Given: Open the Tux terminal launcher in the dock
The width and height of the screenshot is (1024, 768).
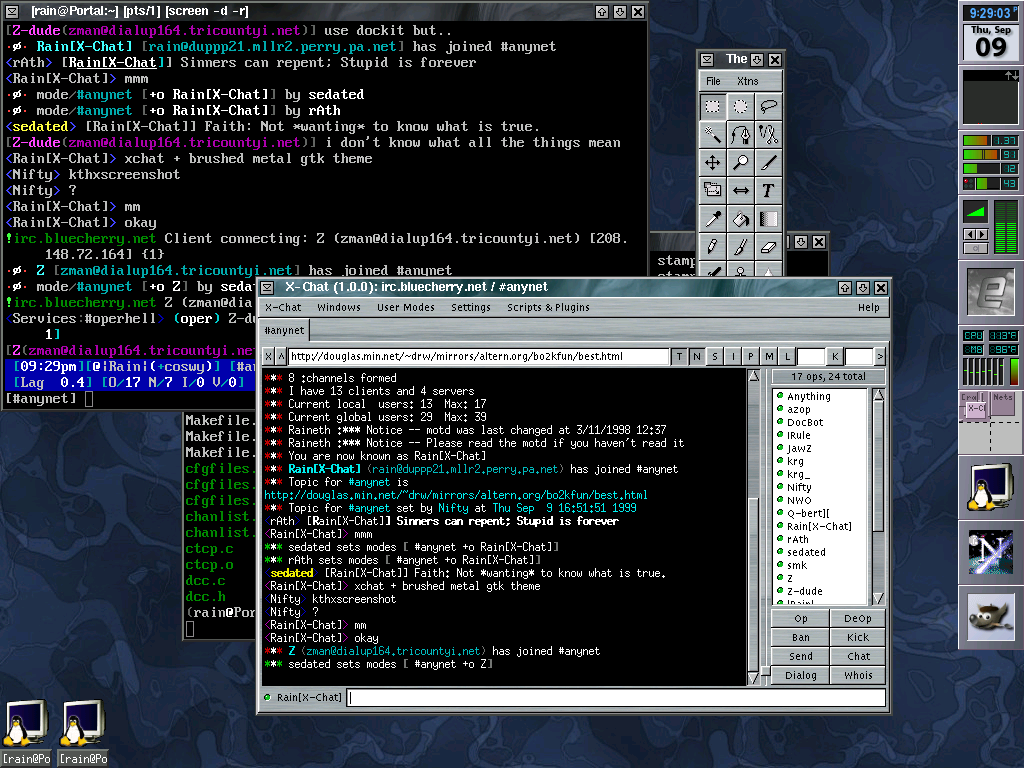Looking at the screenshot, I should point(991,487).
